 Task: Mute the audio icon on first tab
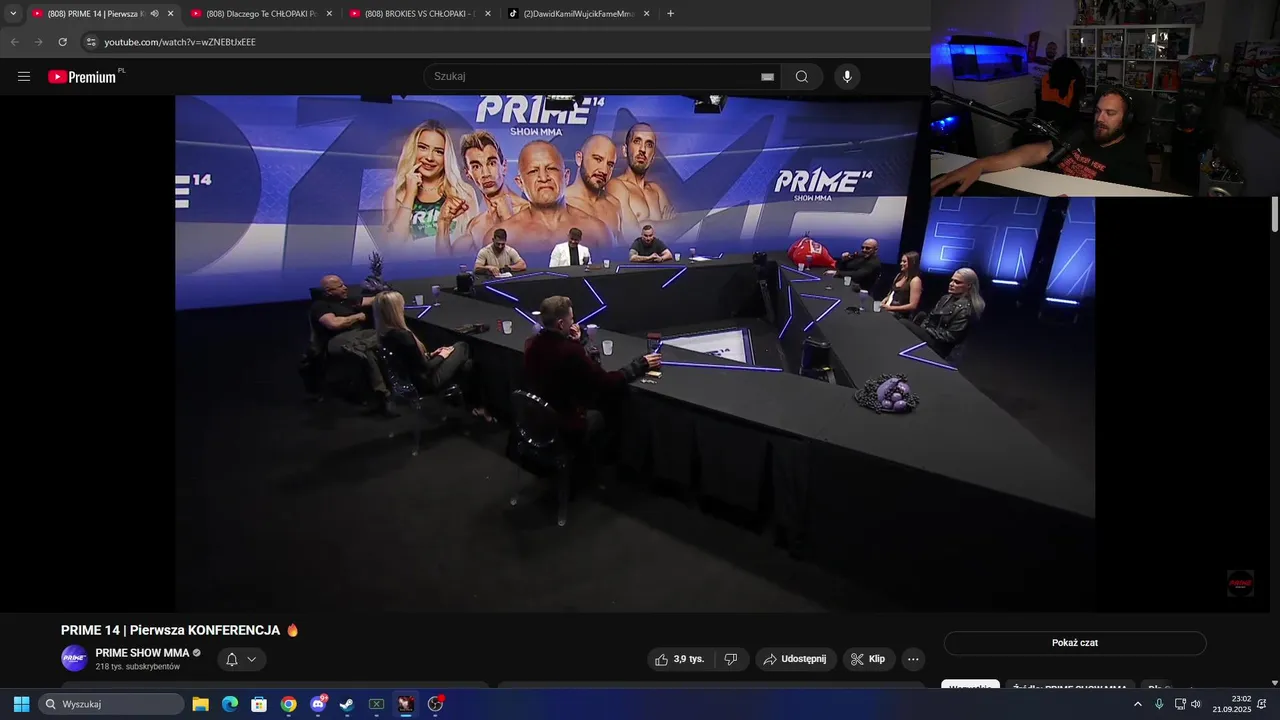coord(154,14)
